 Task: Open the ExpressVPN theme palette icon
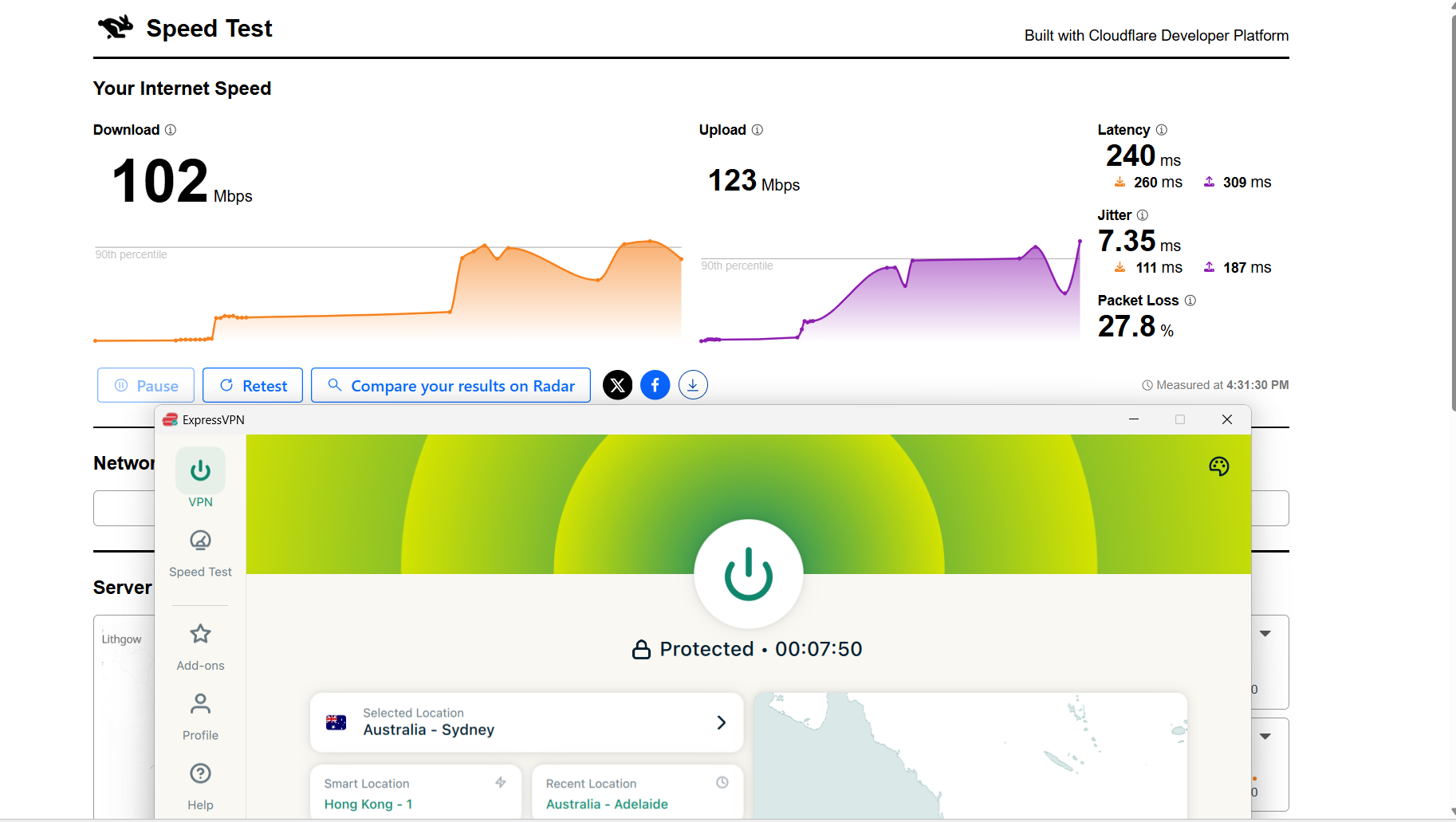click(x=1219, y=466)
